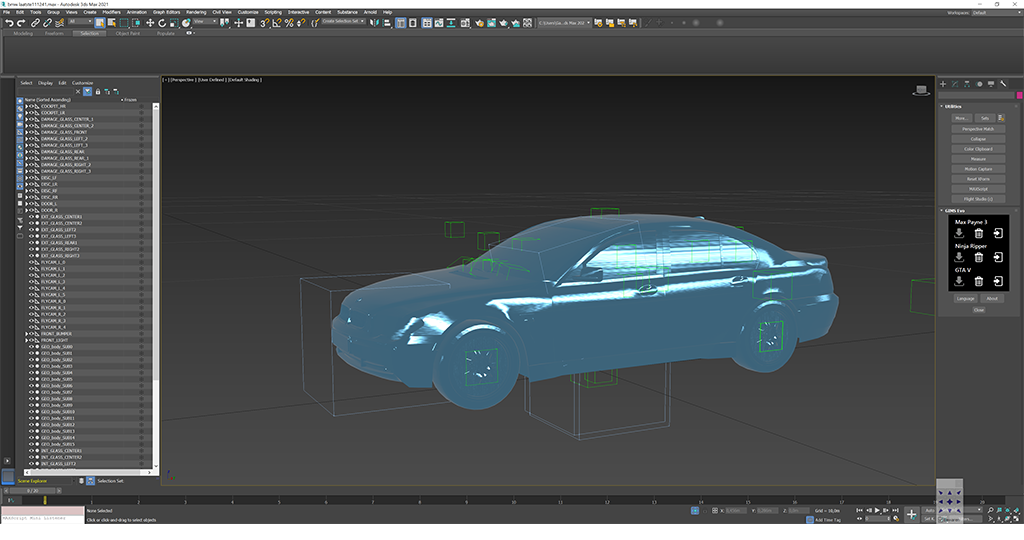1024x540 pixels.
Task: Toggle the Display Lights filter in Scene Explorer
Action: point(20,116)
